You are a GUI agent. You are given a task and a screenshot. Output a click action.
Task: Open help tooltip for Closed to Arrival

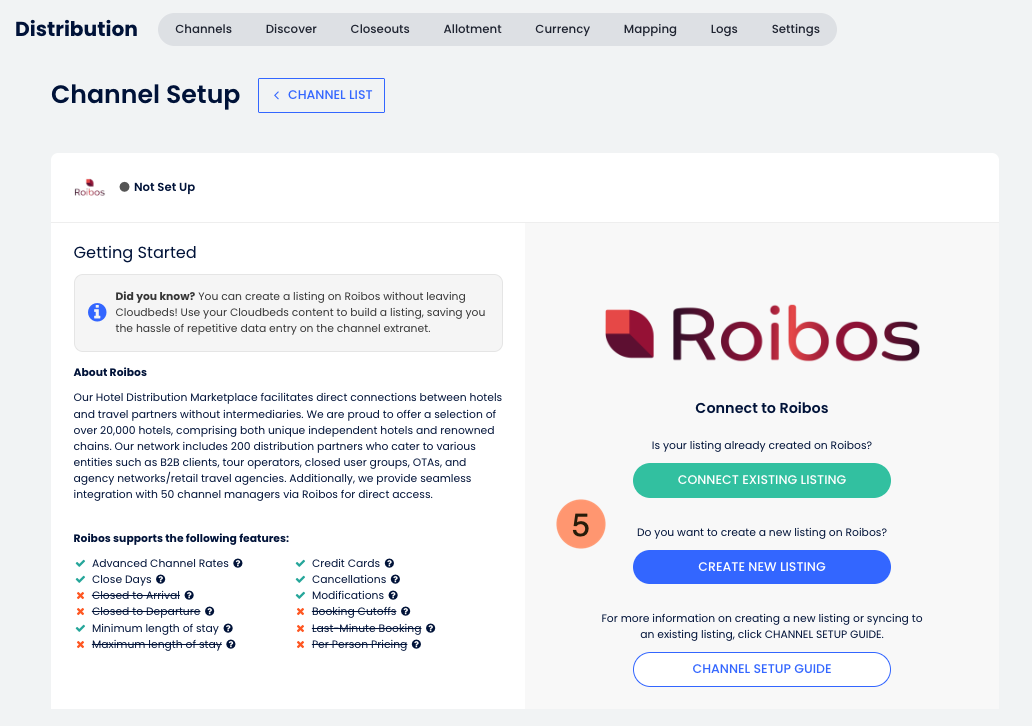coord(189,595)
